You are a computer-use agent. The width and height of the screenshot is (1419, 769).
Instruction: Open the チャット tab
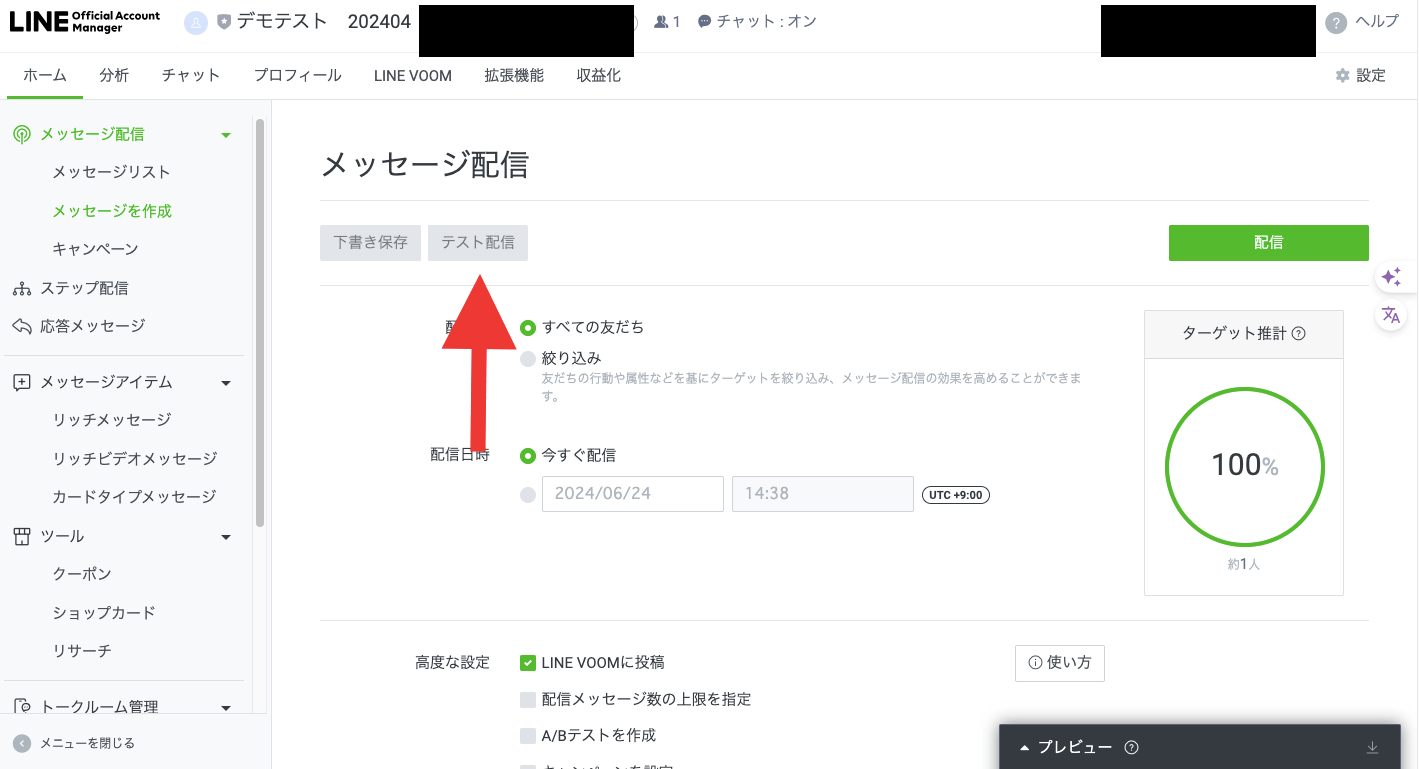191,76
